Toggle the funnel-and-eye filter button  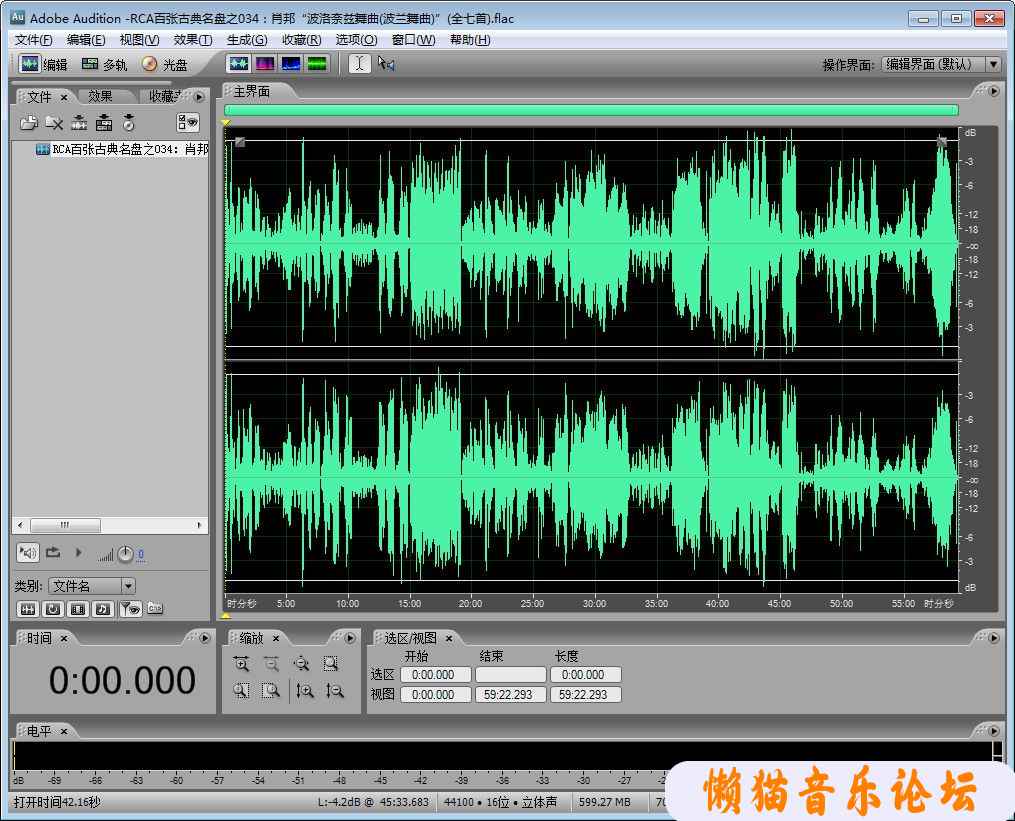[130, 609]
